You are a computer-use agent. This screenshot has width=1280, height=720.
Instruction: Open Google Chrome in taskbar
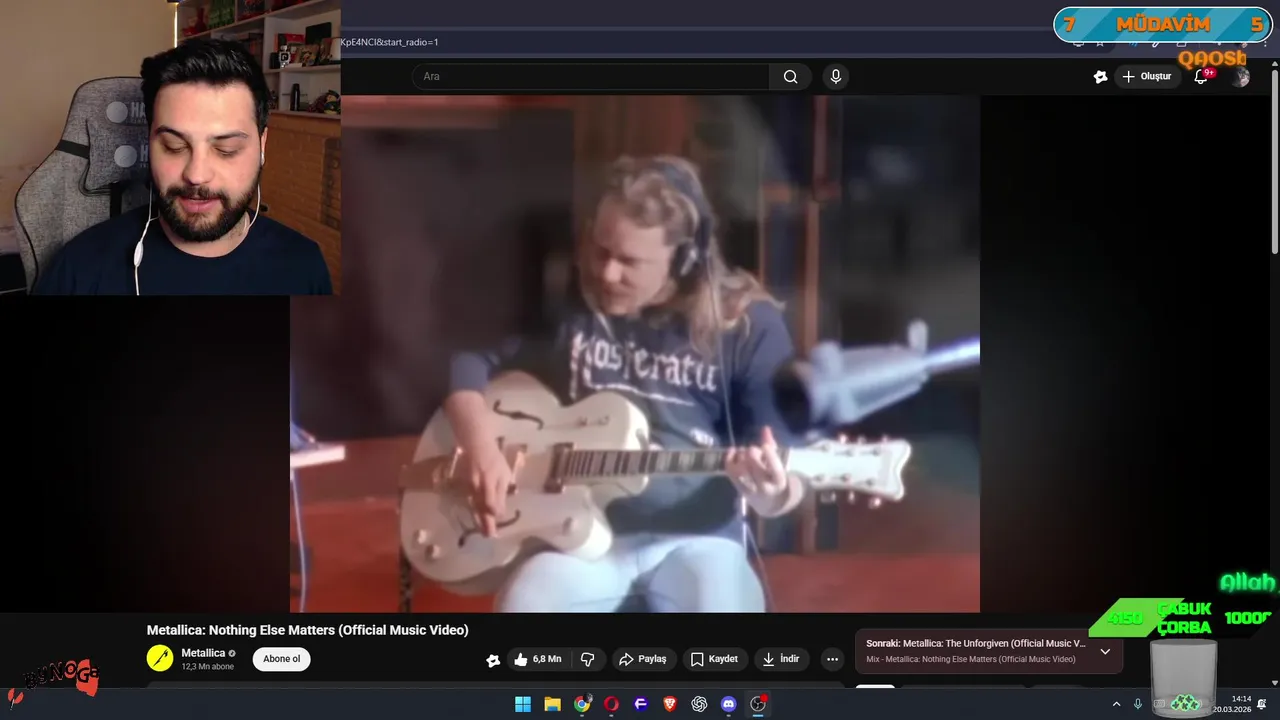(582, 704)
